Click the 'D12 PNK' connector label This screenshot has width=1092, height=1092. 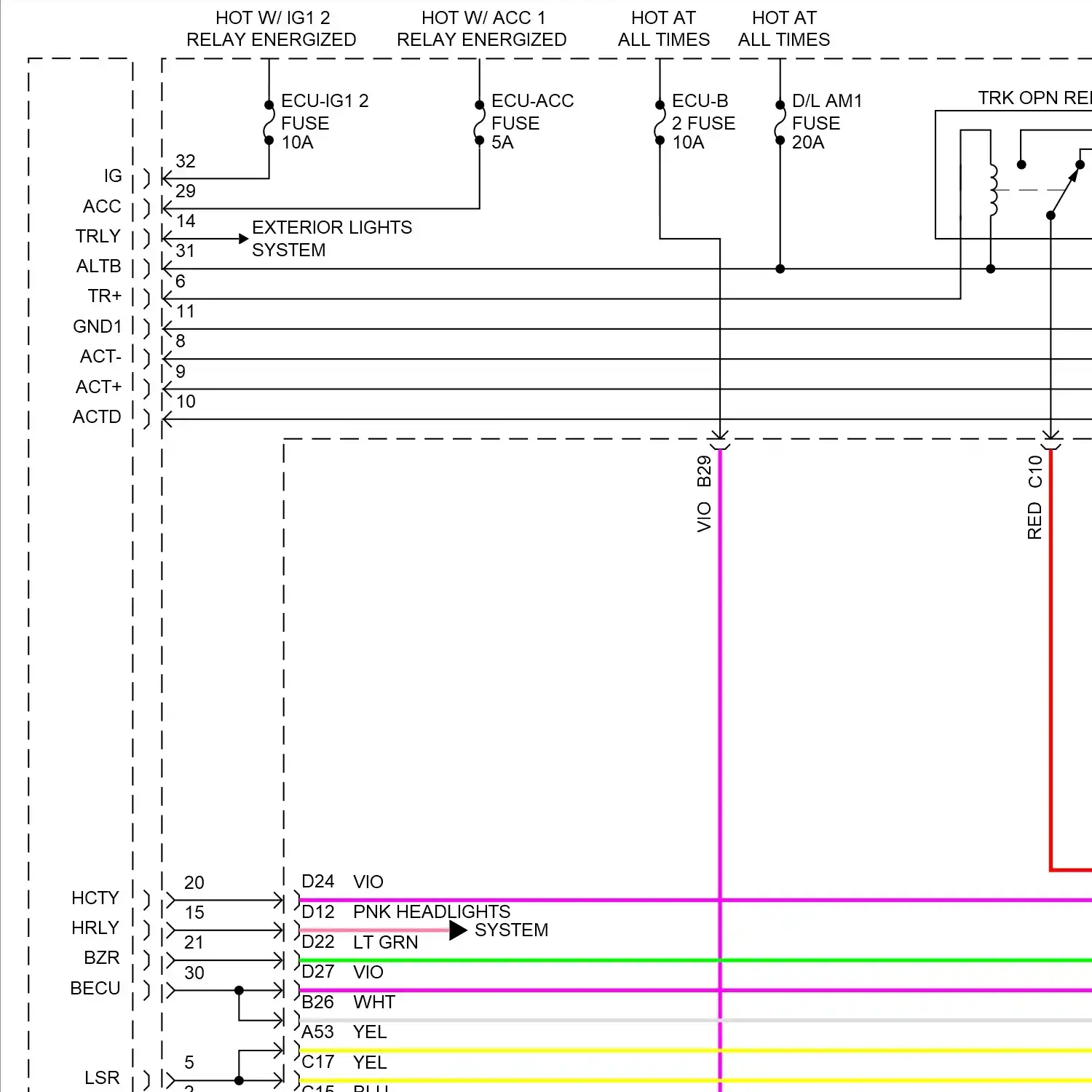pos(346,911)
